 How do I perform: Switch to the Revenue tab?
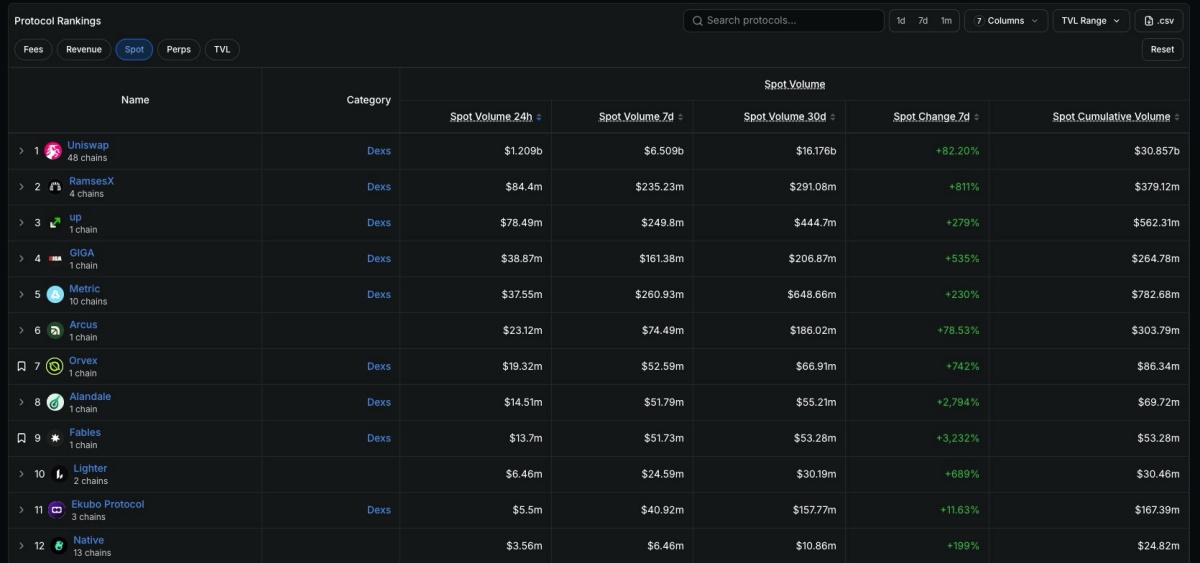pos(84,49)
